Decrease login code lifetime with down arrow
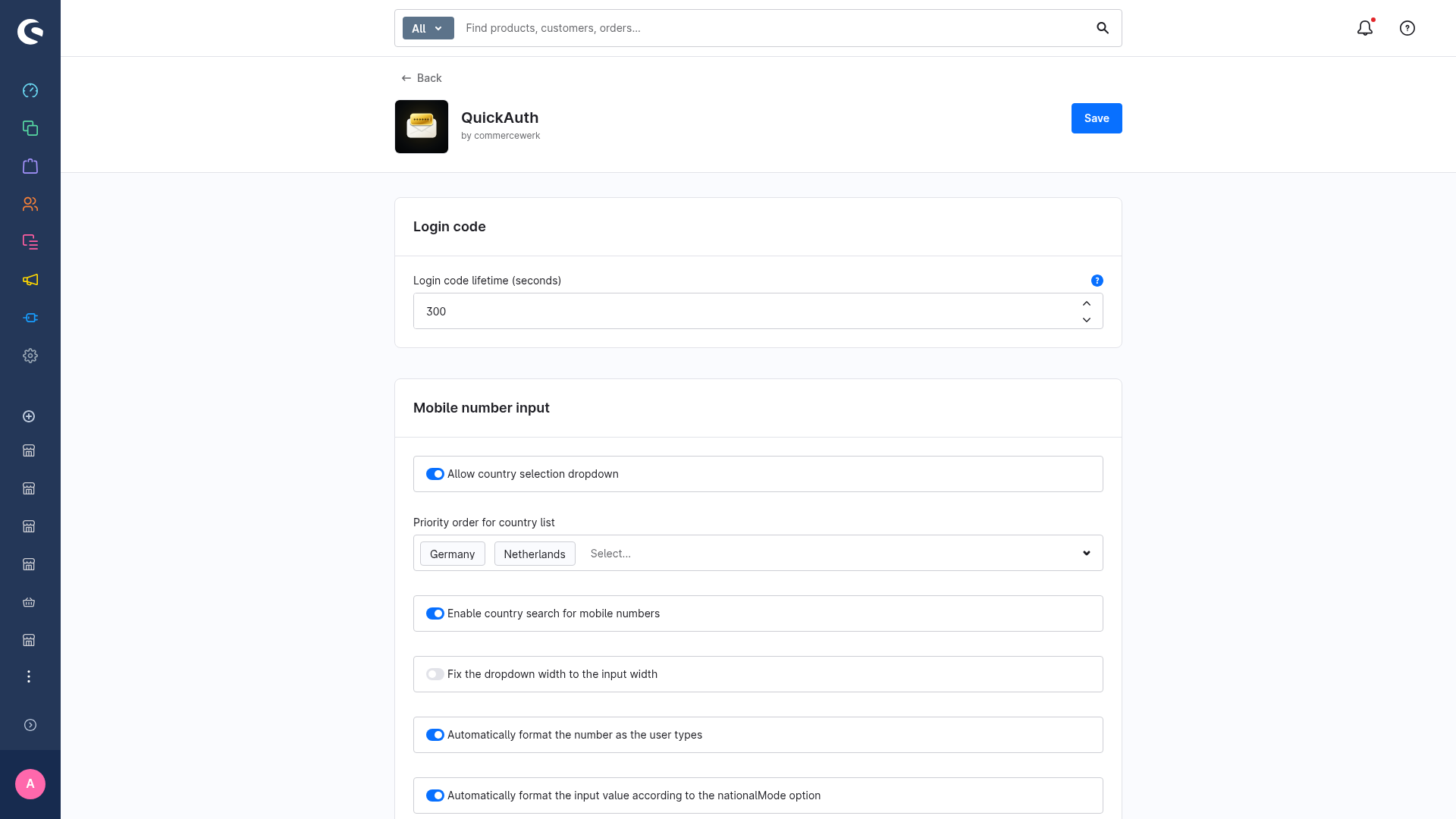1456x819 pixels. (x=1087, y=320)
